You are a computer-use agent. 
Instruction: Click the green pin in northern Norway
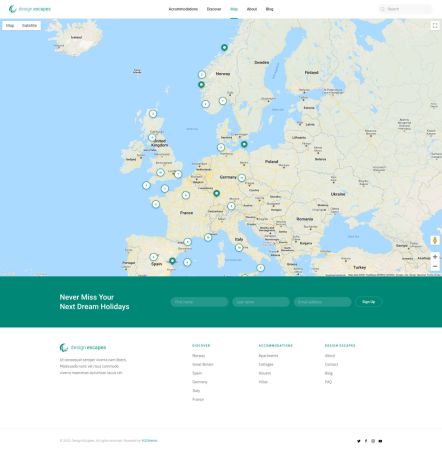(x=224, y=47)
